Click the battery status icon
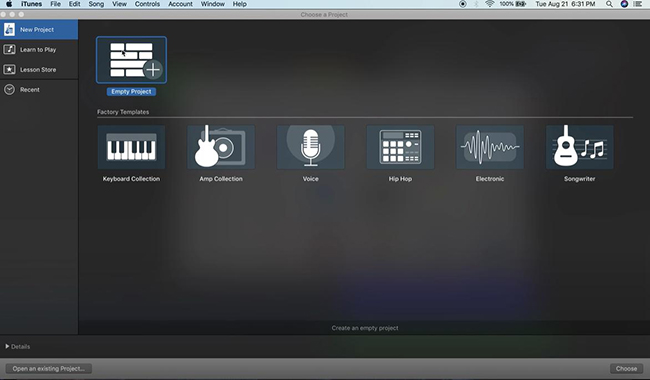This screenshot has width=650, height=380. coord(521,4)
